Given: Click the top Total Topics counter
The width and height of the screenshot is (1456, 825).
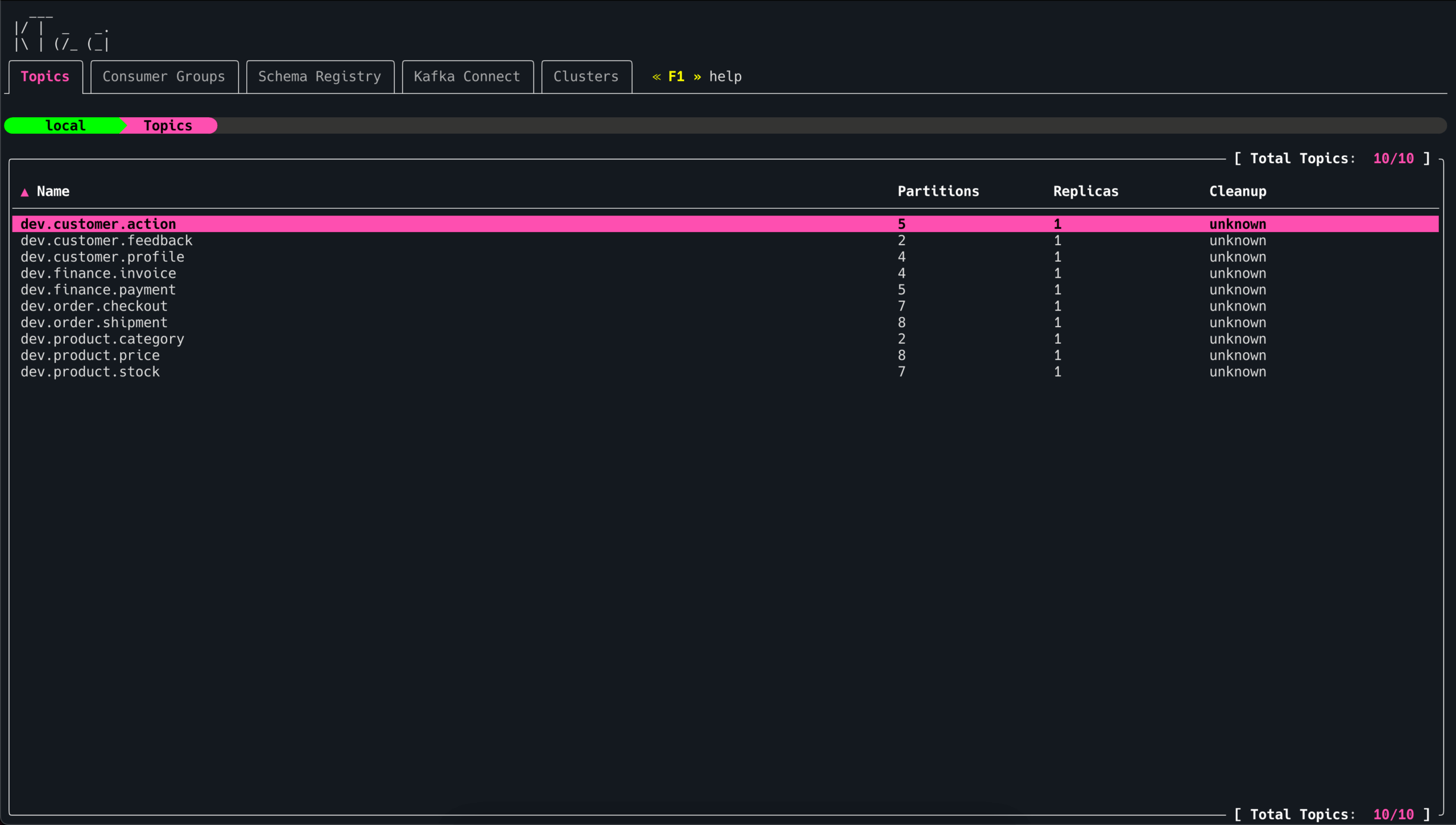Looking at the screenshot, I should click(x=1331, y=159).
